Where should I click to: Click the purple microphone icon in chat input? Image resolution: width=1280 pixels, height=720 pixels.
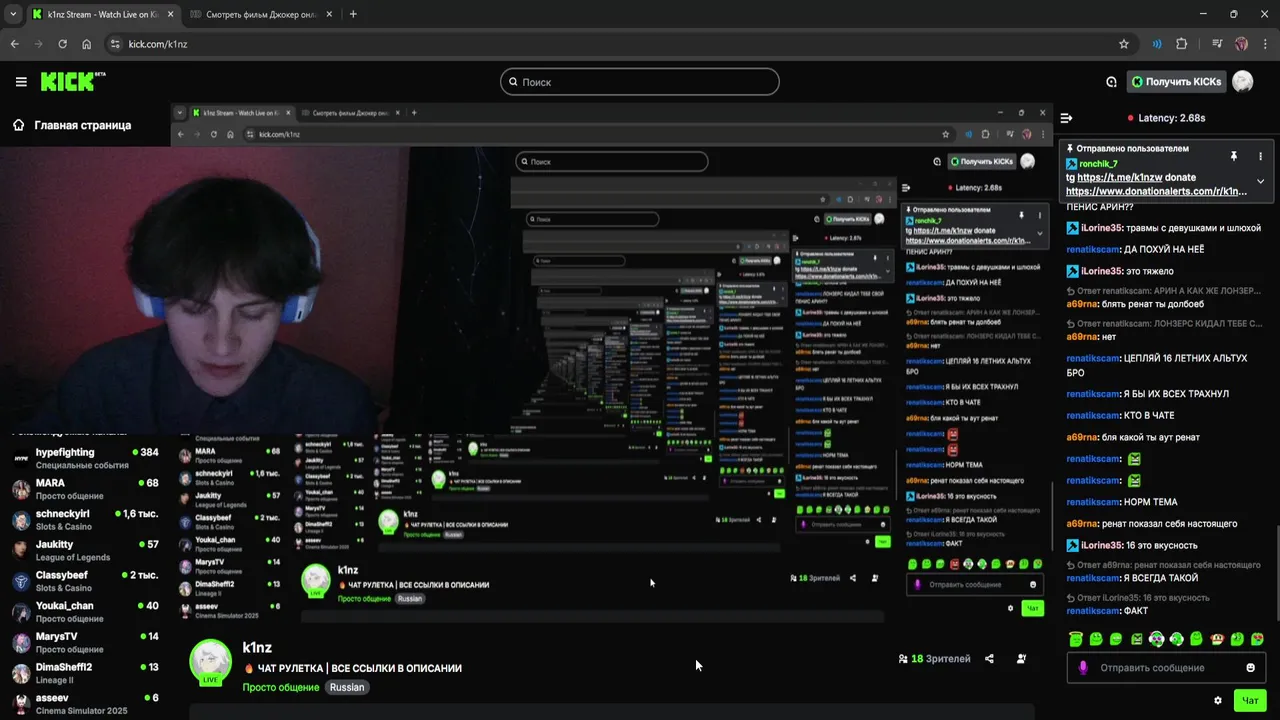coord(1082,667)
